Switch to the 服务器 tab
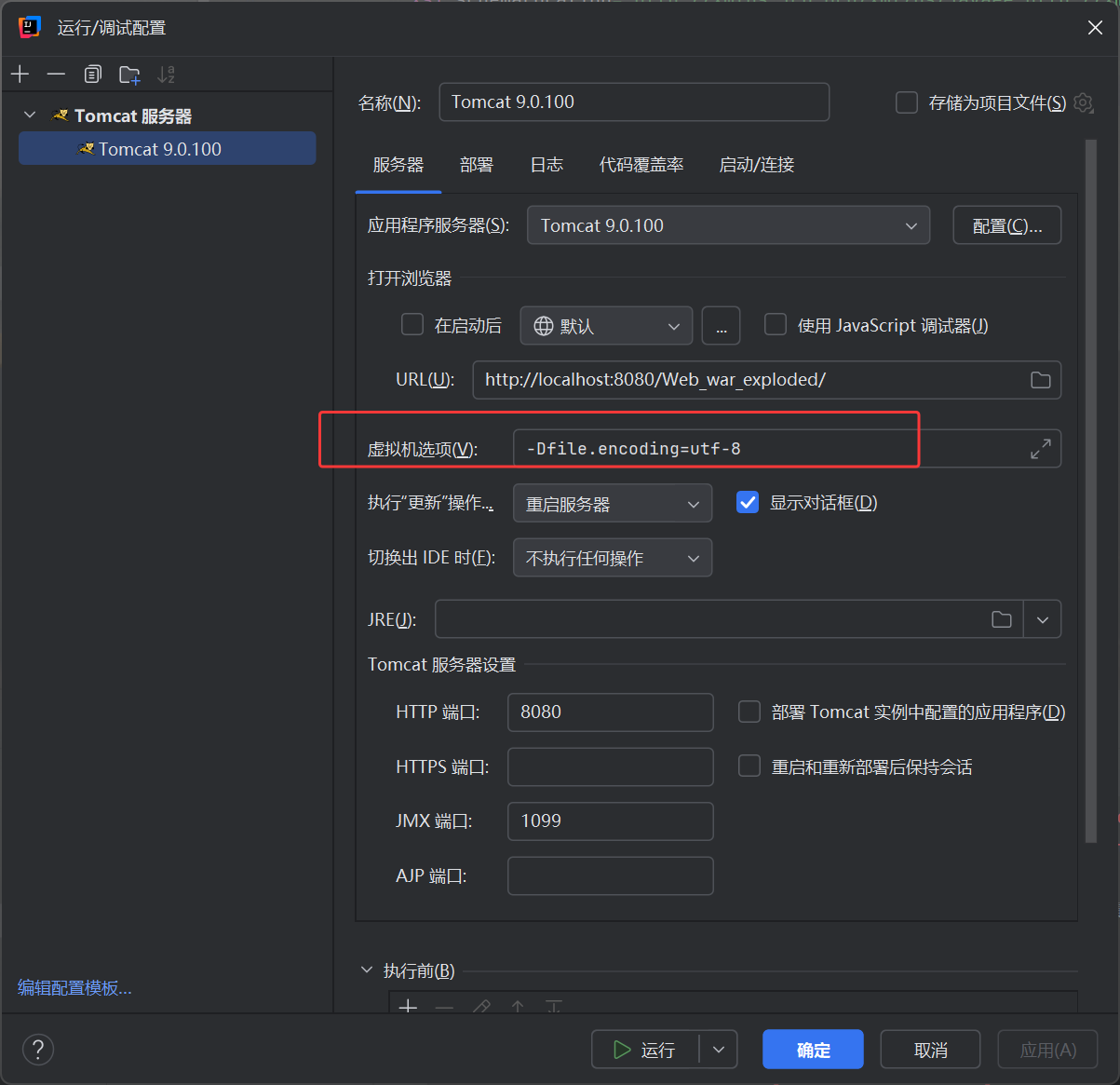This screenshot has width=1120, height=1085. click(x=398, y=165)
